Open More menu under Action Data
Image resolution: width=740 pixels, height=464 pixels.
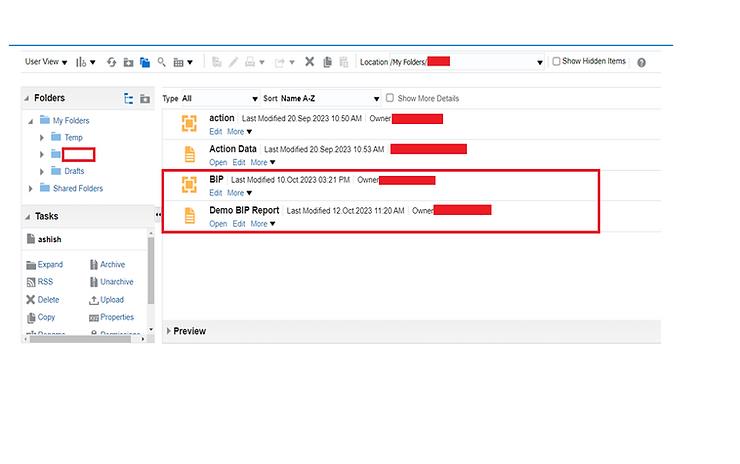click(x=262, y=162)
